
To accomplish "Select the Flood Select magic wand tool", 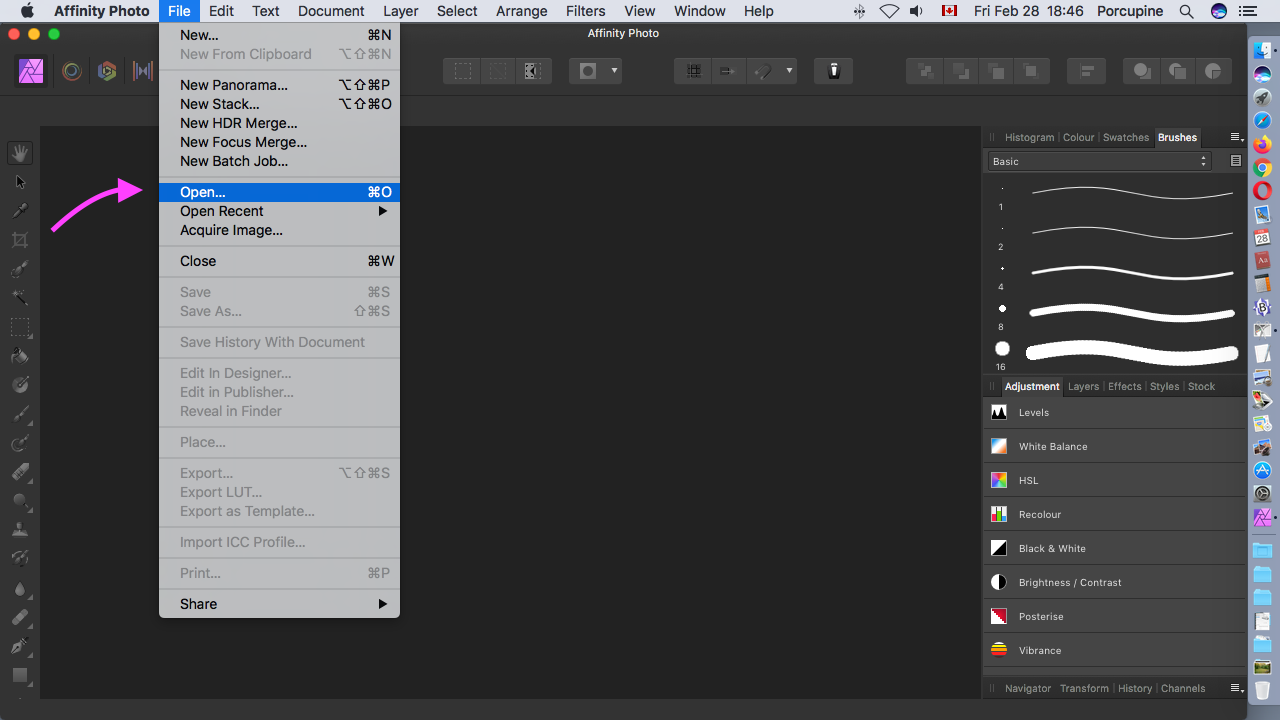I will coord(20,298).
